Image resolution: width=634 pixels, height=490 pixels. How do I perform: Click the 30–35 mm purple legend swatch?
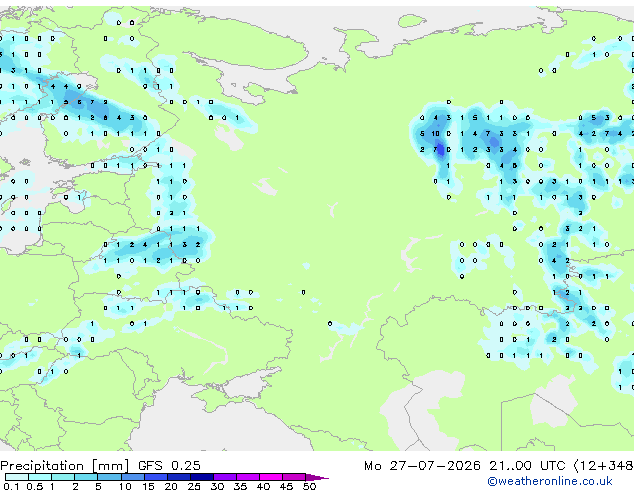(224, 477)
